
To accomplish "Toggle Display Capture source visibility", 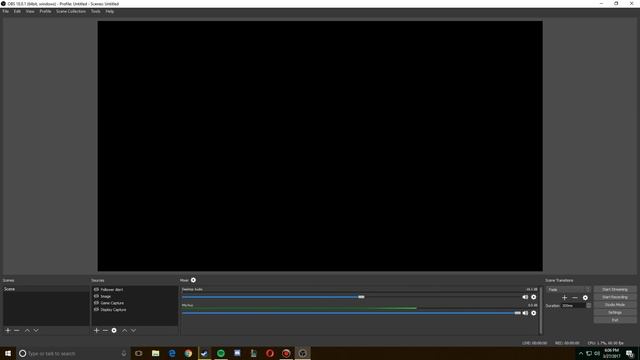I will tap(96, 309).
